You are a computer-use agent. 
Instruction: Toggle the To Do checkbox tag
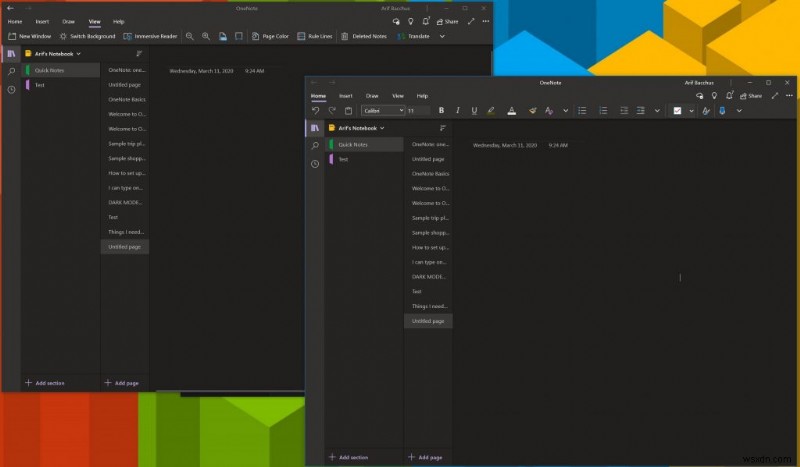(x=677, y=110)
